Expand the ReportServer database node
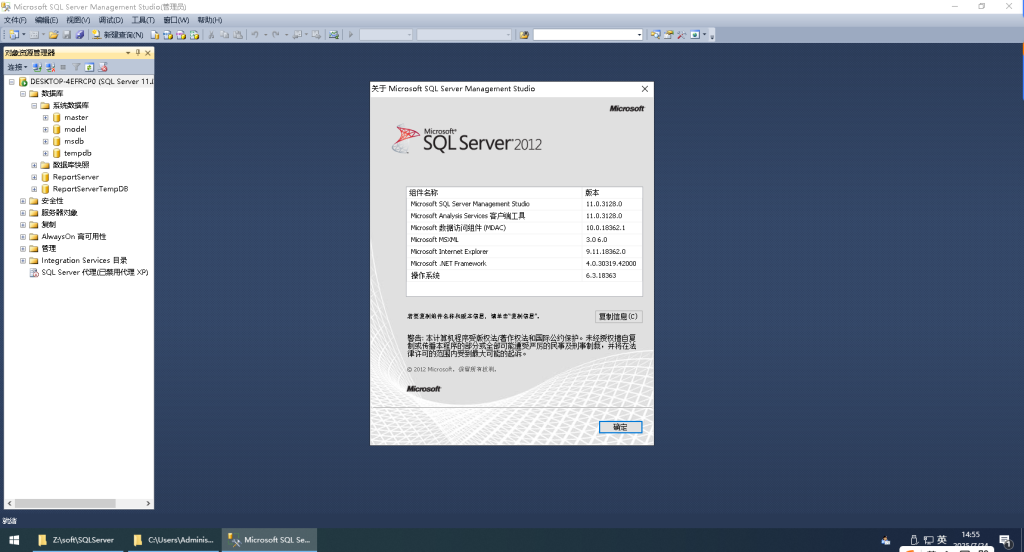 coord(34,177)
